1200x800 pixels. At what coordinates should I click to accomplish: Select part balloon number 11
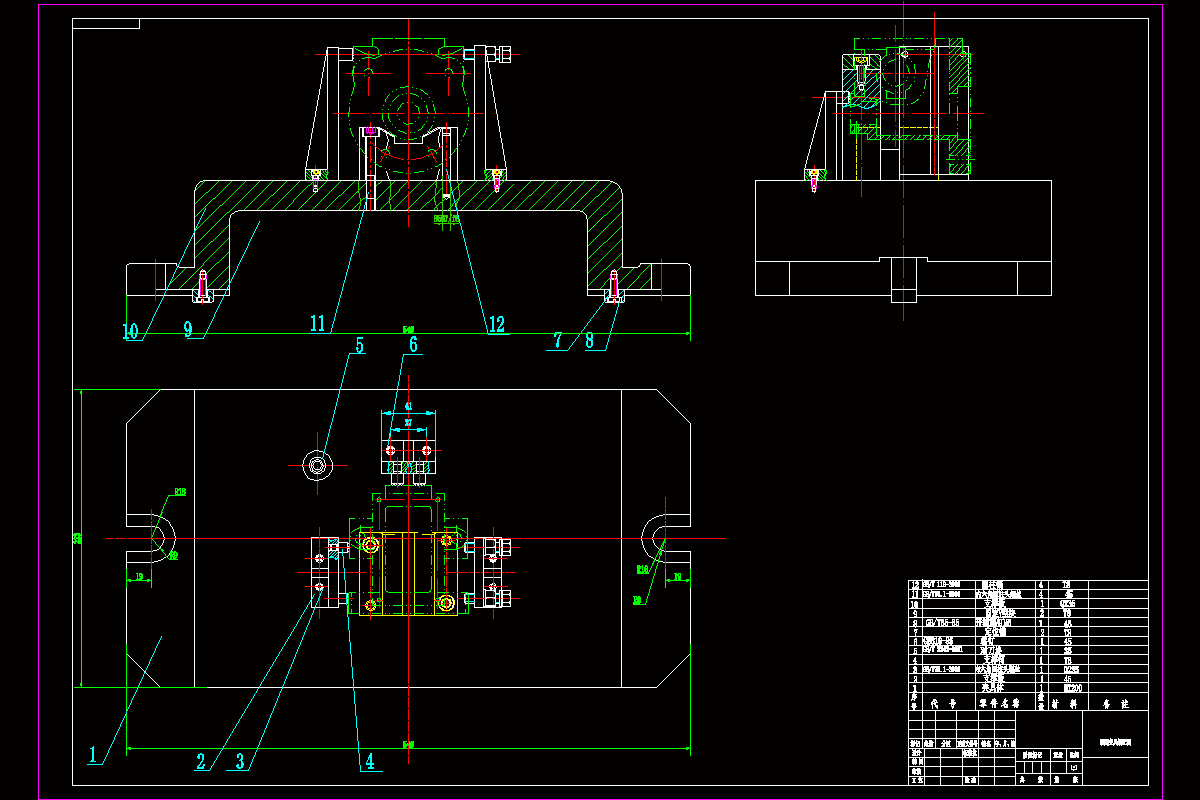coord(317,324)
